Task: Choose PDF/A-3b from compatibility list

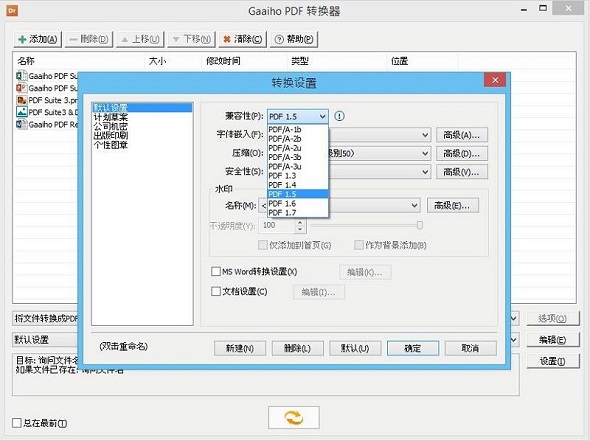Action: [x=298, y=157]
